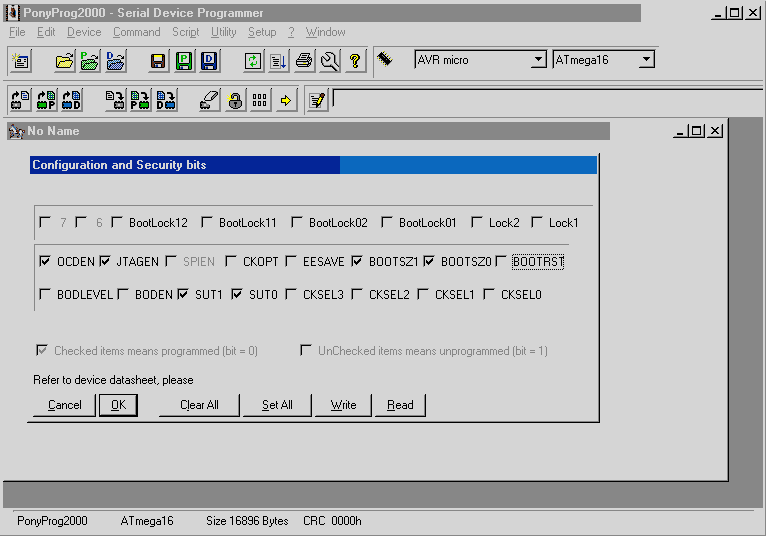The width and height of the screenshot is (766, 536).
Task: Open the Command menu
Action: click(136, 32)
